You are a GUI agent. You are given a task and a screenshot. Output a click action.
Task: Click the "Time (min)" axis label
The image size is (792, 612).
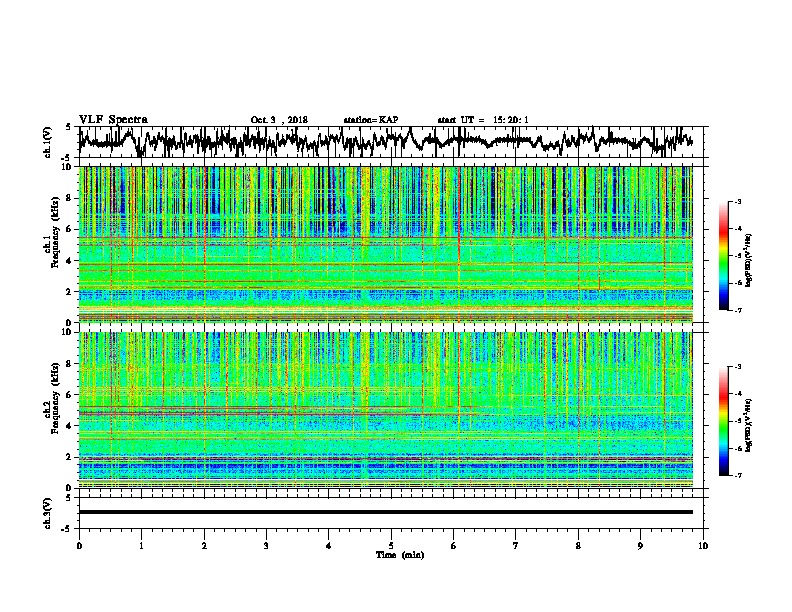tap(400, 555)
